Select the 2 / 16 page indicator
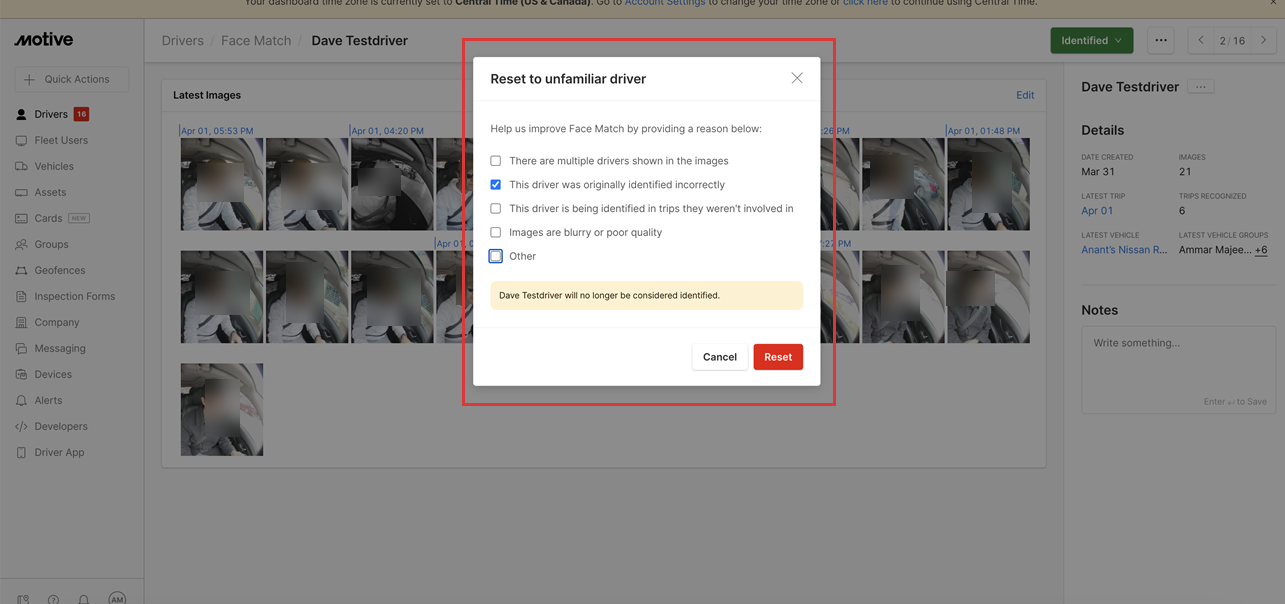This screenshot has width=1285, height=604. (x=1232, y=41)
